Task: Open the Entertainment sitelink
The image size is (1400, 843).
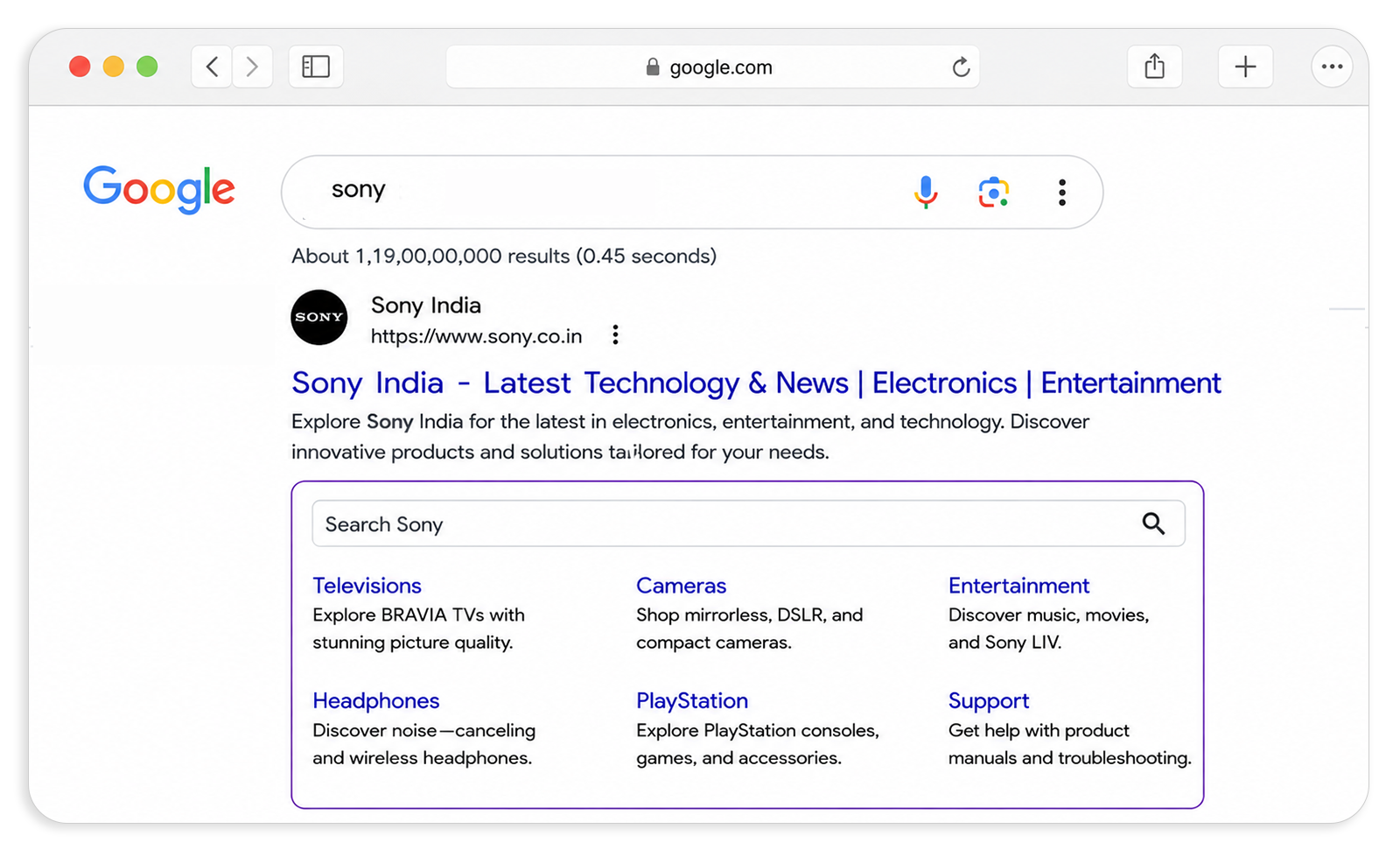Action: pyautogui.click(x=1018, y=586)
